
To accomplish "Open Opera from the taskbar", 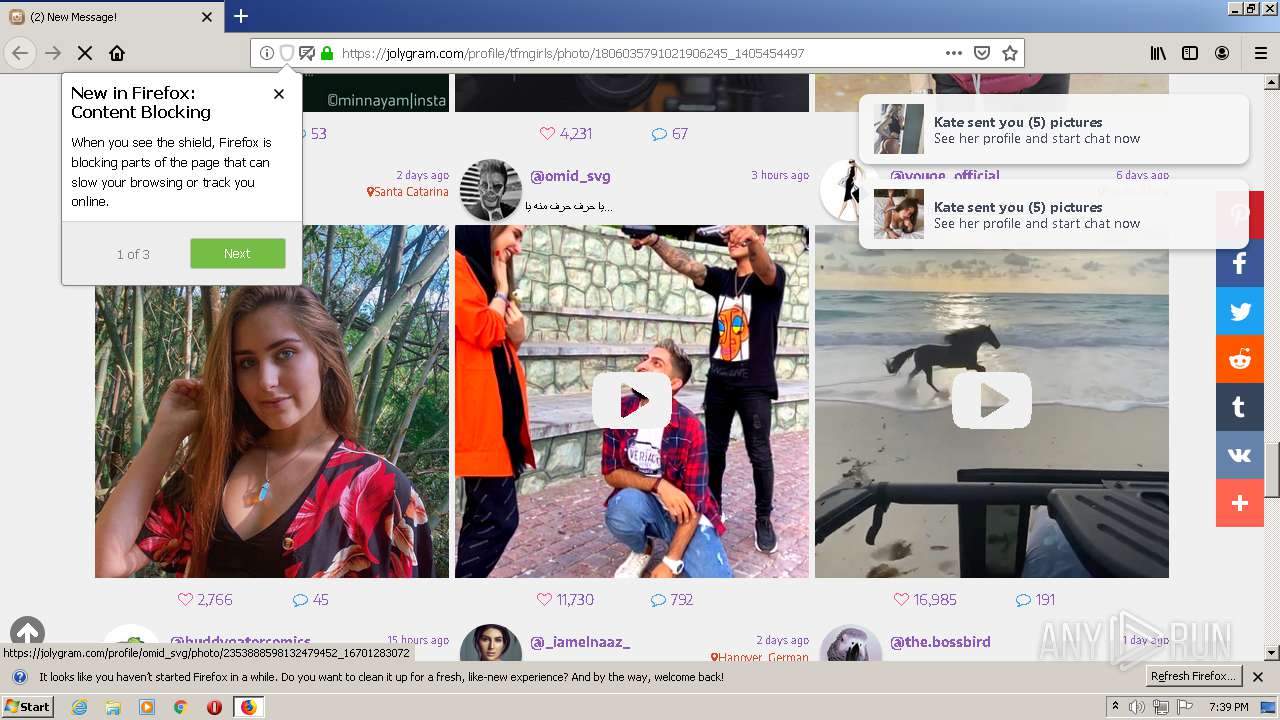I will tap(214, 707).
